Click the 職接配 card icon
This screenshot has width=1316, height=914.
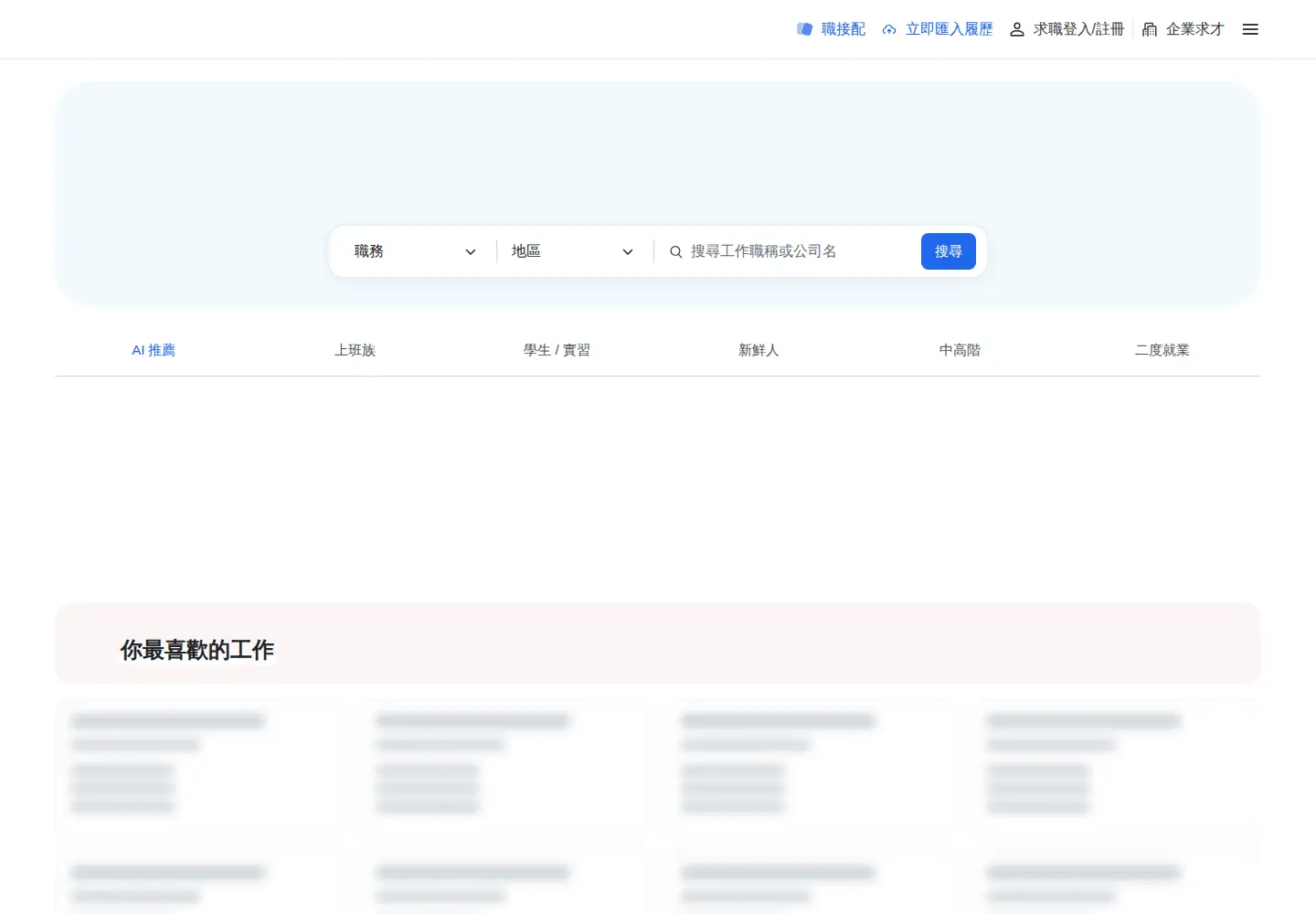point(804,29)
